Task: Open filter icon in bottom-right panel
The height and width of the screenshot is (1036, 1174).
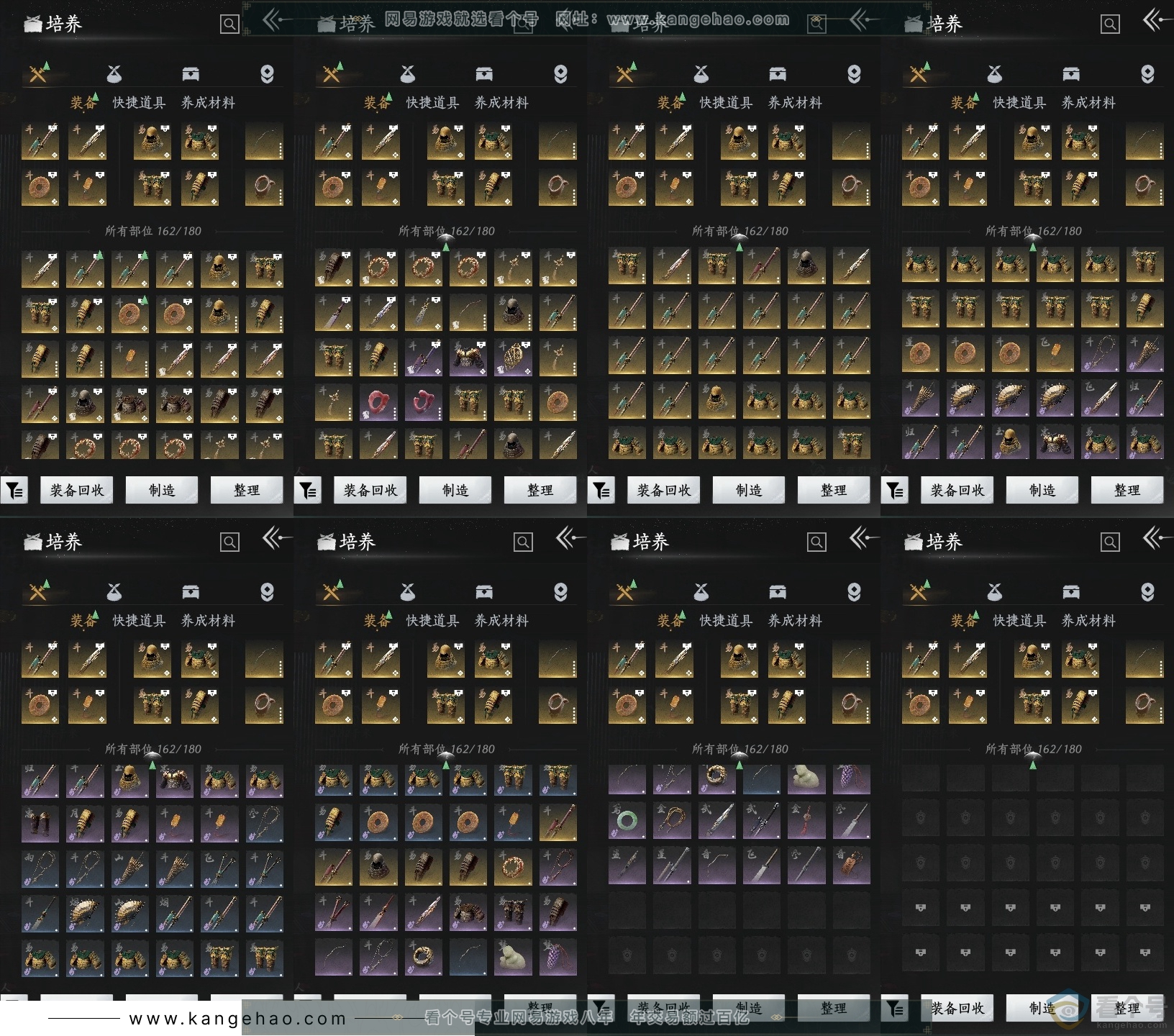Action: click(895, 1009)
